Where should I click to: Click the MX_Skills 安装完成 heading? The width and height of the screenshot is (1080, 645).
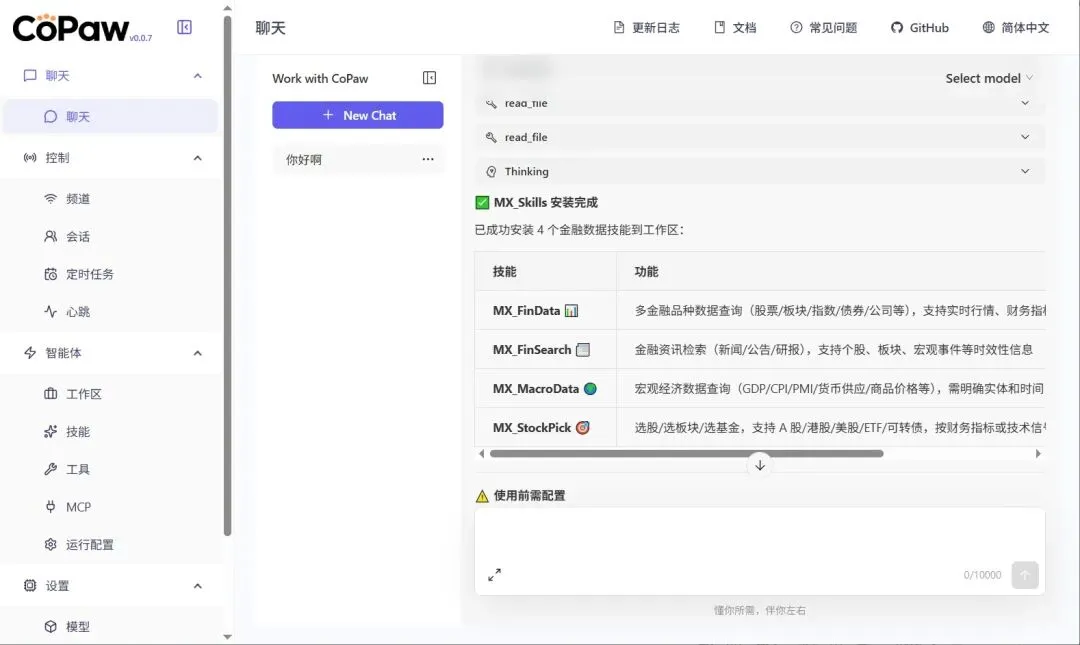[546, 203]
